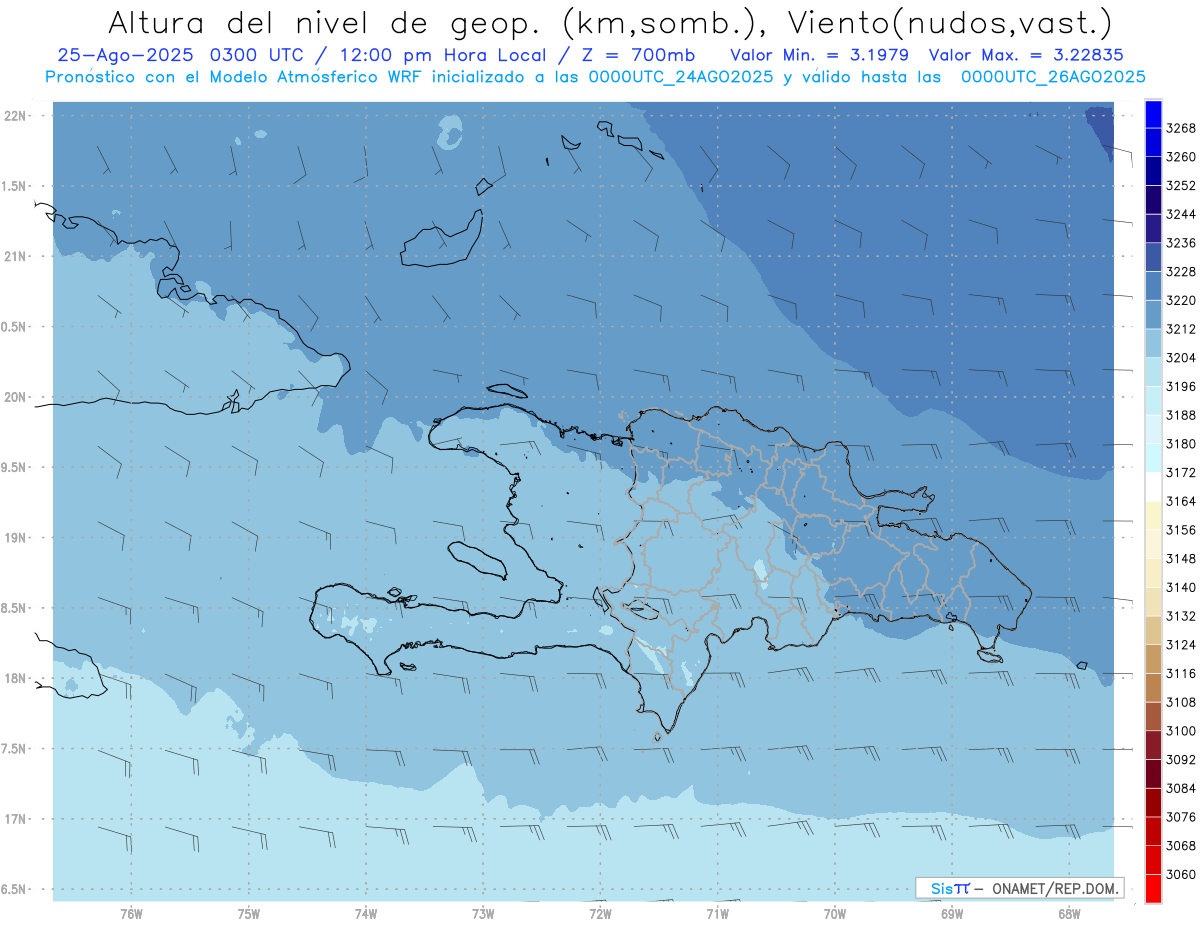
Task: Click the 3060 value on the colorbar
Action: (1181, 874)
